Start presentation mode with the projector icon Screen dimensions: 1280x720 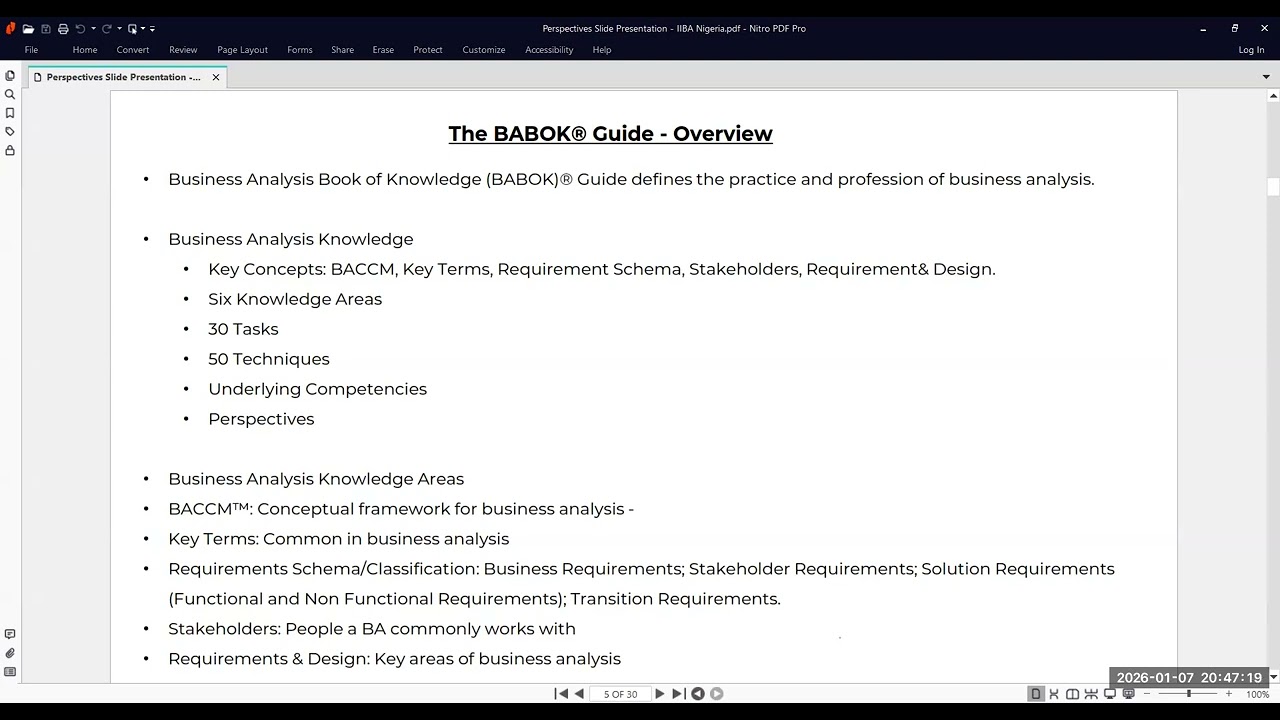click(1129, 694)
